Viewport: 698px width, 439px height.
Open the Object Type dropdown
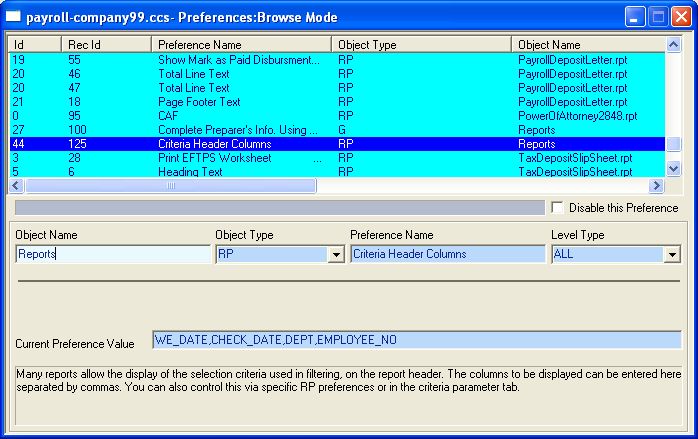[x=335, y=255]
